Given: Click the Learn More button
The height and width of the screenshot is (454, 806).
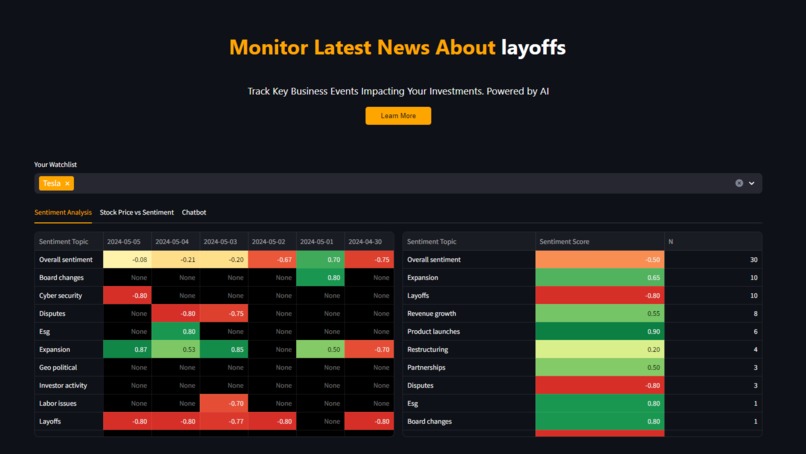Looking at the screenshot, I should (398, 116).
